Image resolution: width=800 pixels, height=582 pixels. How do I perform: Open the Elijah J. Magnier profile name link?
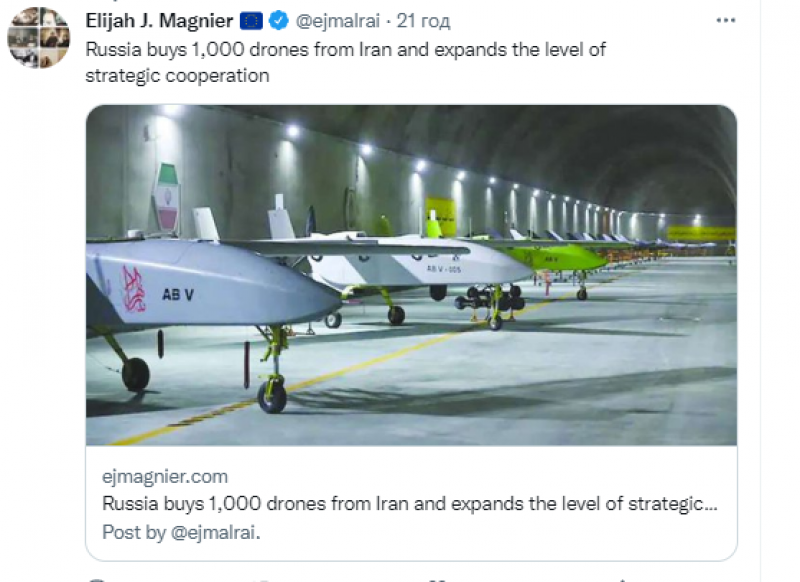coord(160,21)
